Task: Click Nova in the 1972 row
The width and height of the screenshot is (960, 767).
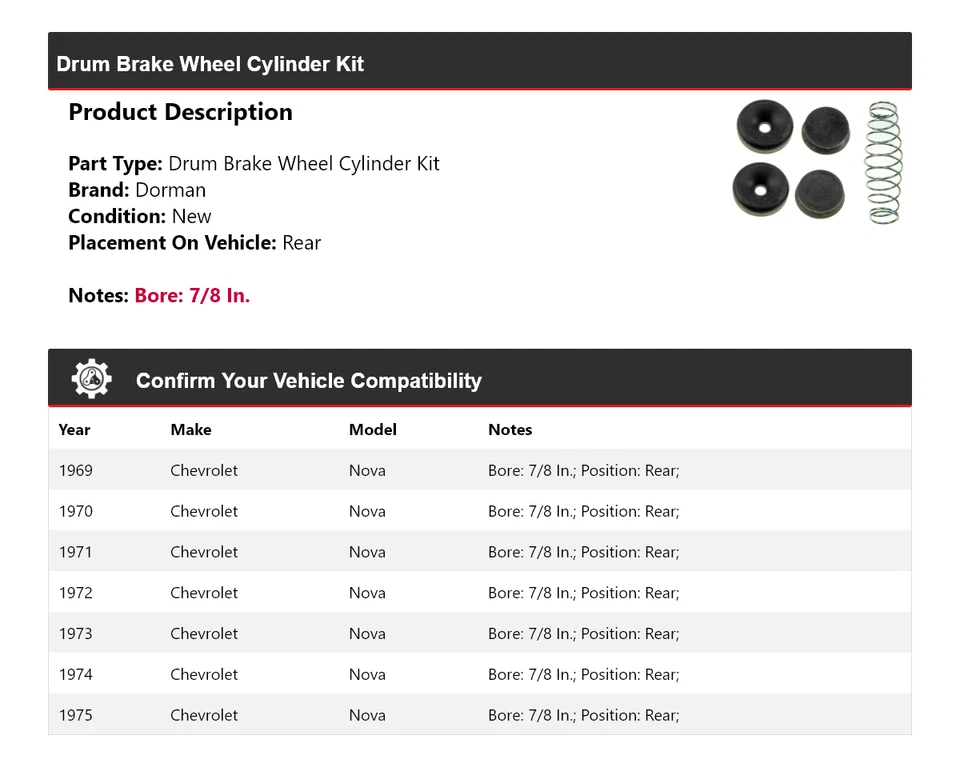Action: (x=367, y=593)
